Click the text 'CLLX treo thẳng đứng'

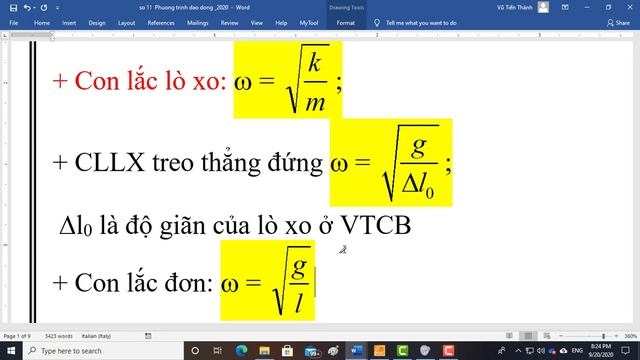(199, 162)
